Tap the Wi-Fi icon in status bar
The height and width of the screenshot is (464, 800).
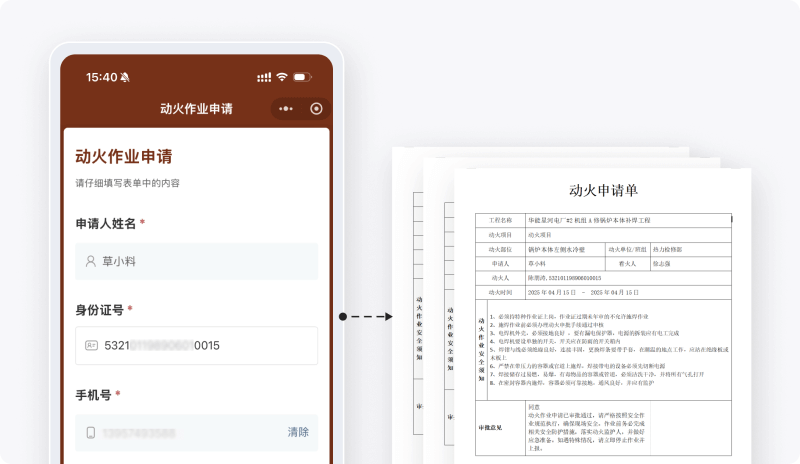[282, 77]
